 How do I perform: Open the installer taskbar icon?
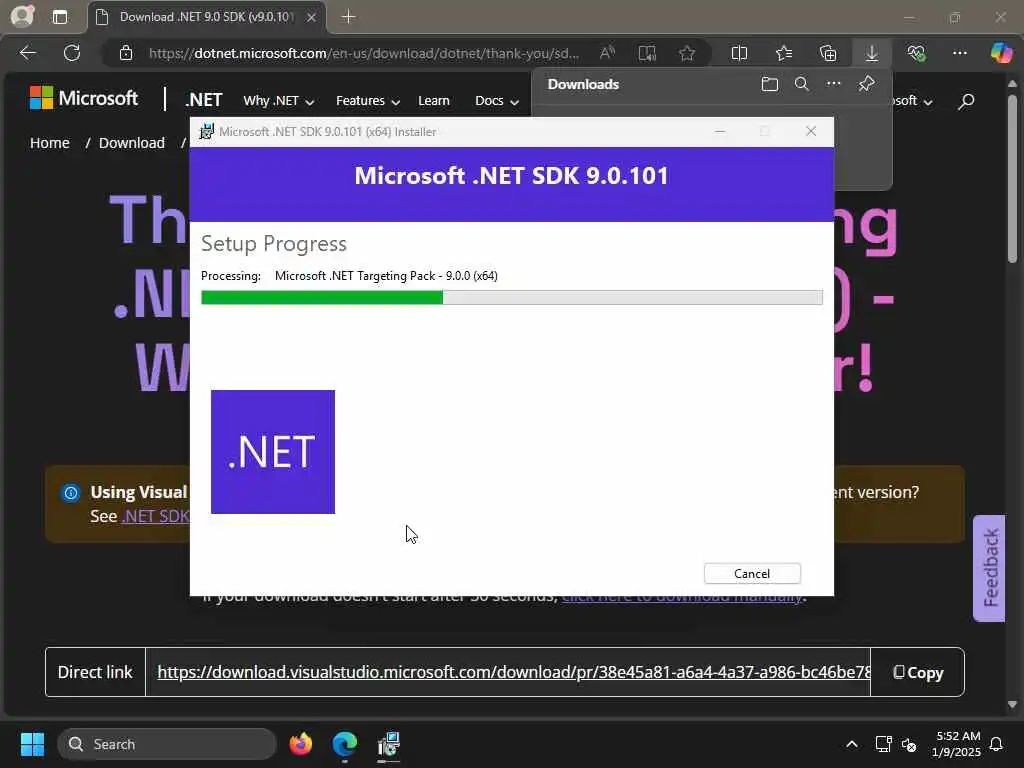point(389,744)
